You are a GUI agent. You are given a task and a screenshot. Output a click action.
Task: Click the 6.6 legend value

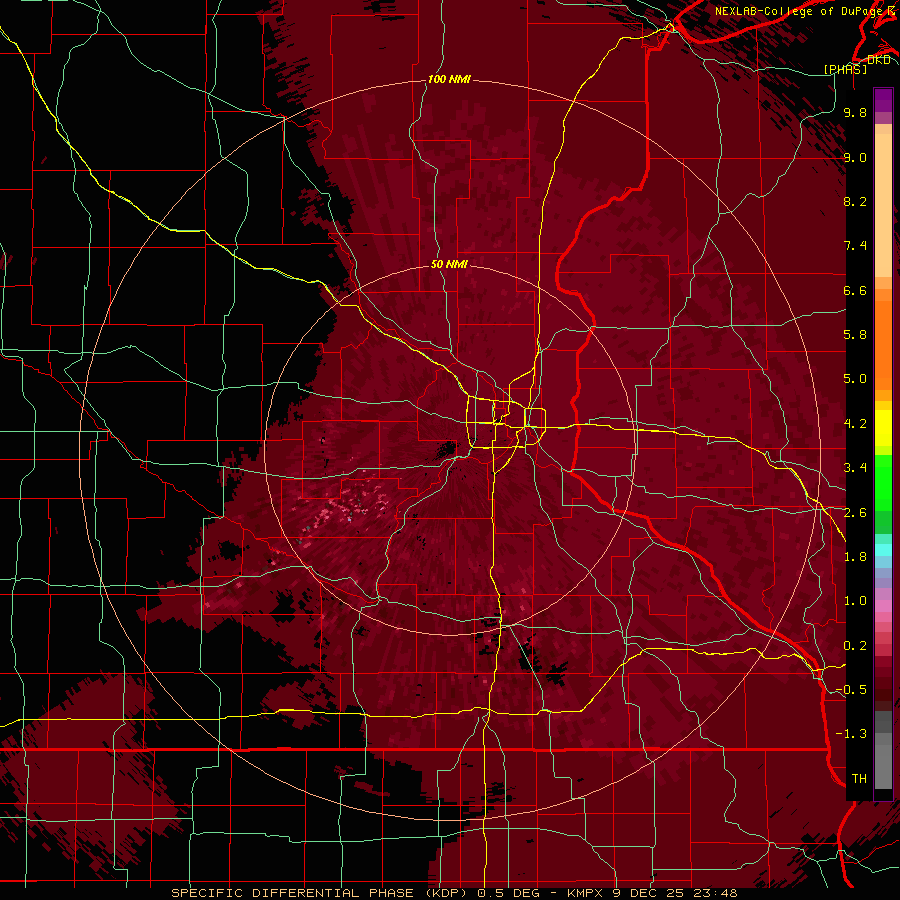[855, 290]
